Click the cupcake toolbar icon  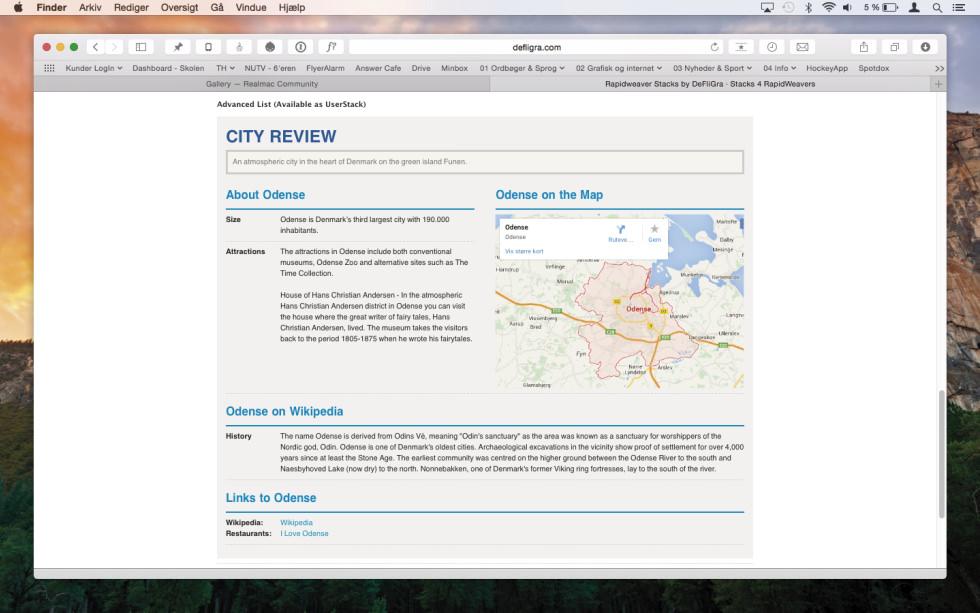tap(239, 47)
